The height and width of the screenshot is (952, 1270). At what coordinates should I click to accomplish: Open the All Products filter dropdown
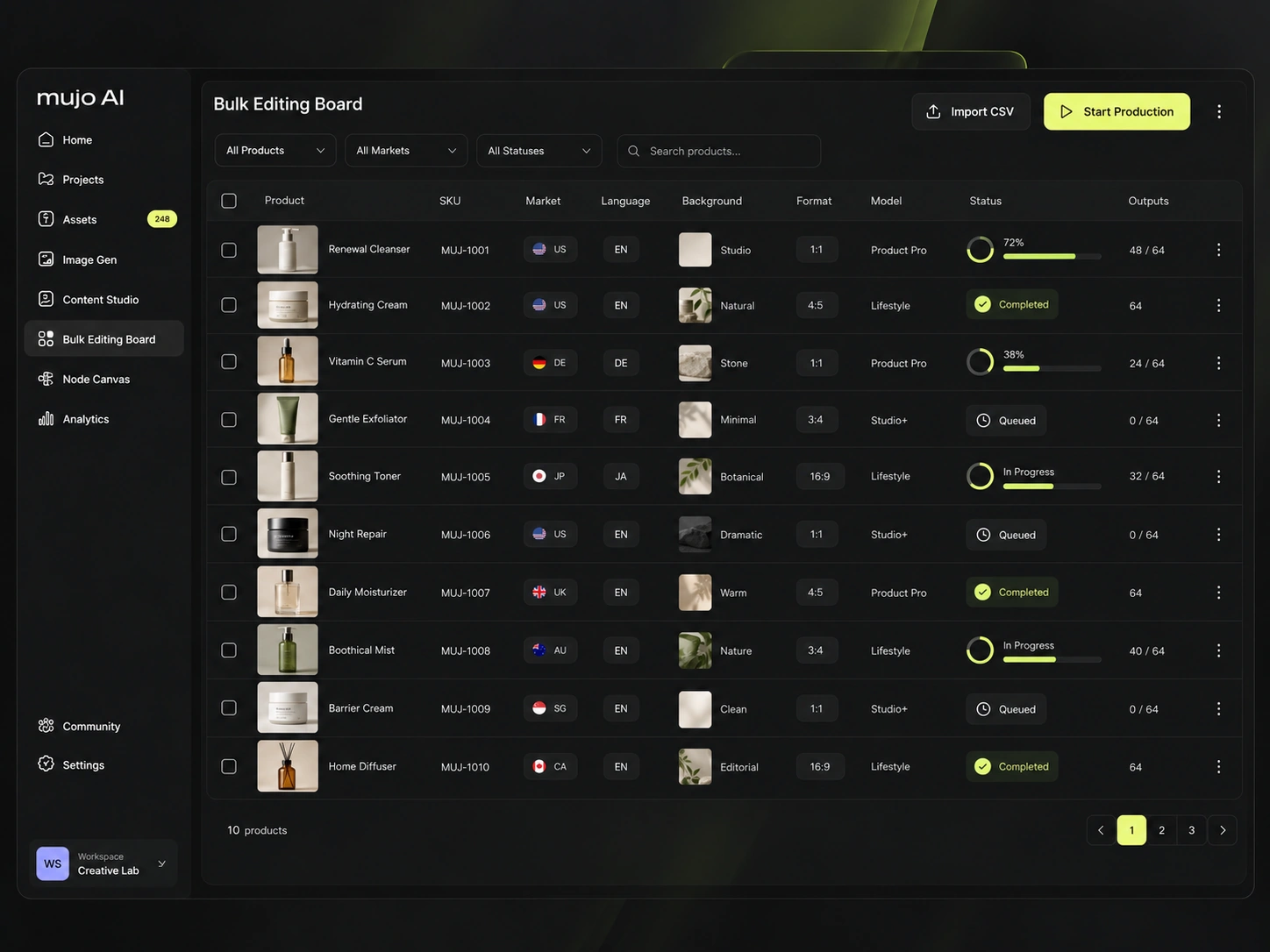[x=275, y=151]
